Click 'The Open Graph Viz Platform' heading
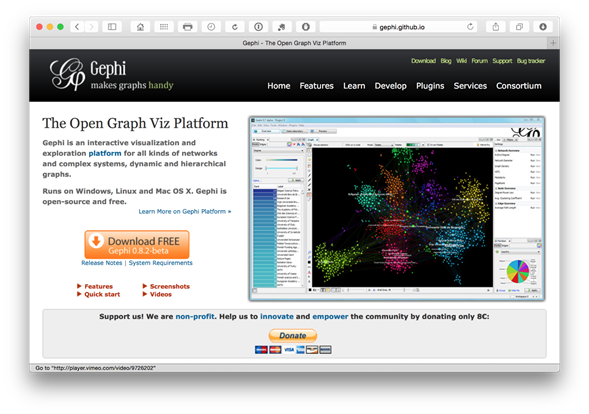 click(x=135, y=123)
